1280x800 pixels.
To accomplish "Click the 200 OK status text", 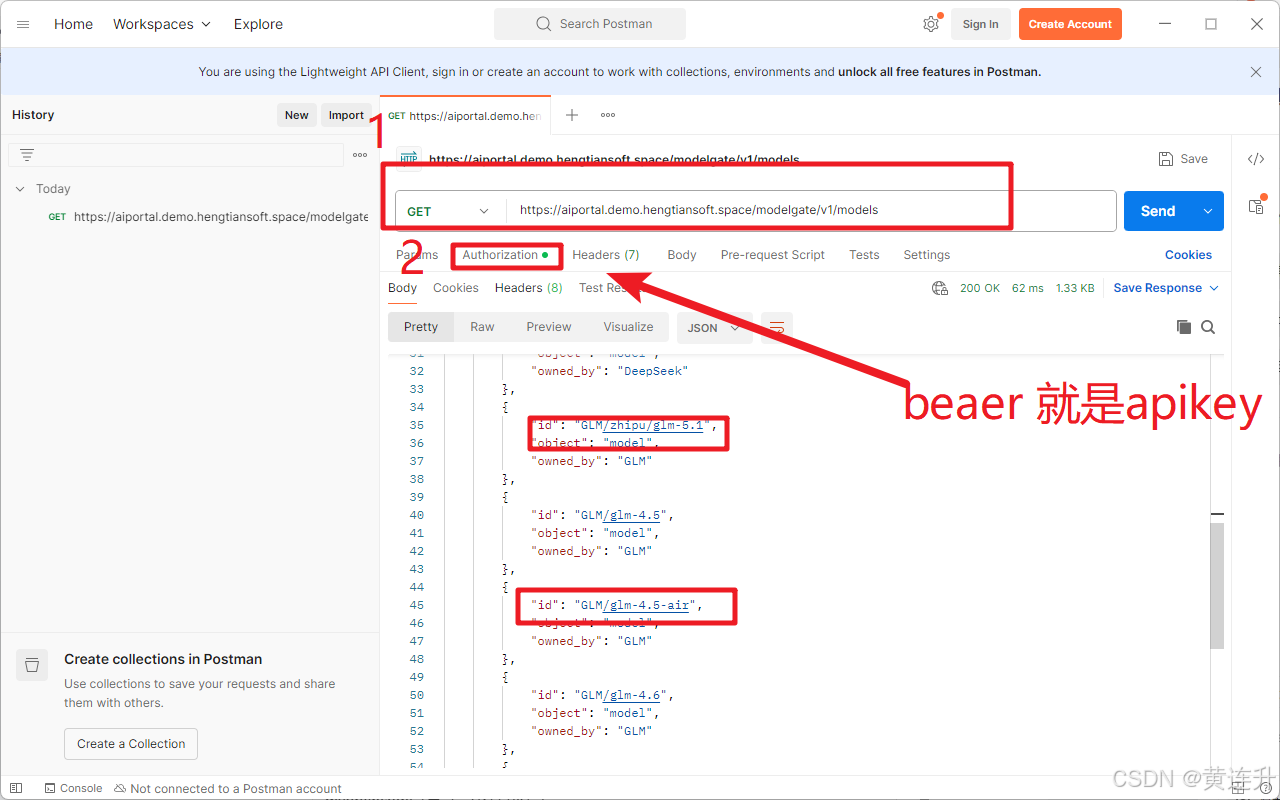I will coord(980,288).
